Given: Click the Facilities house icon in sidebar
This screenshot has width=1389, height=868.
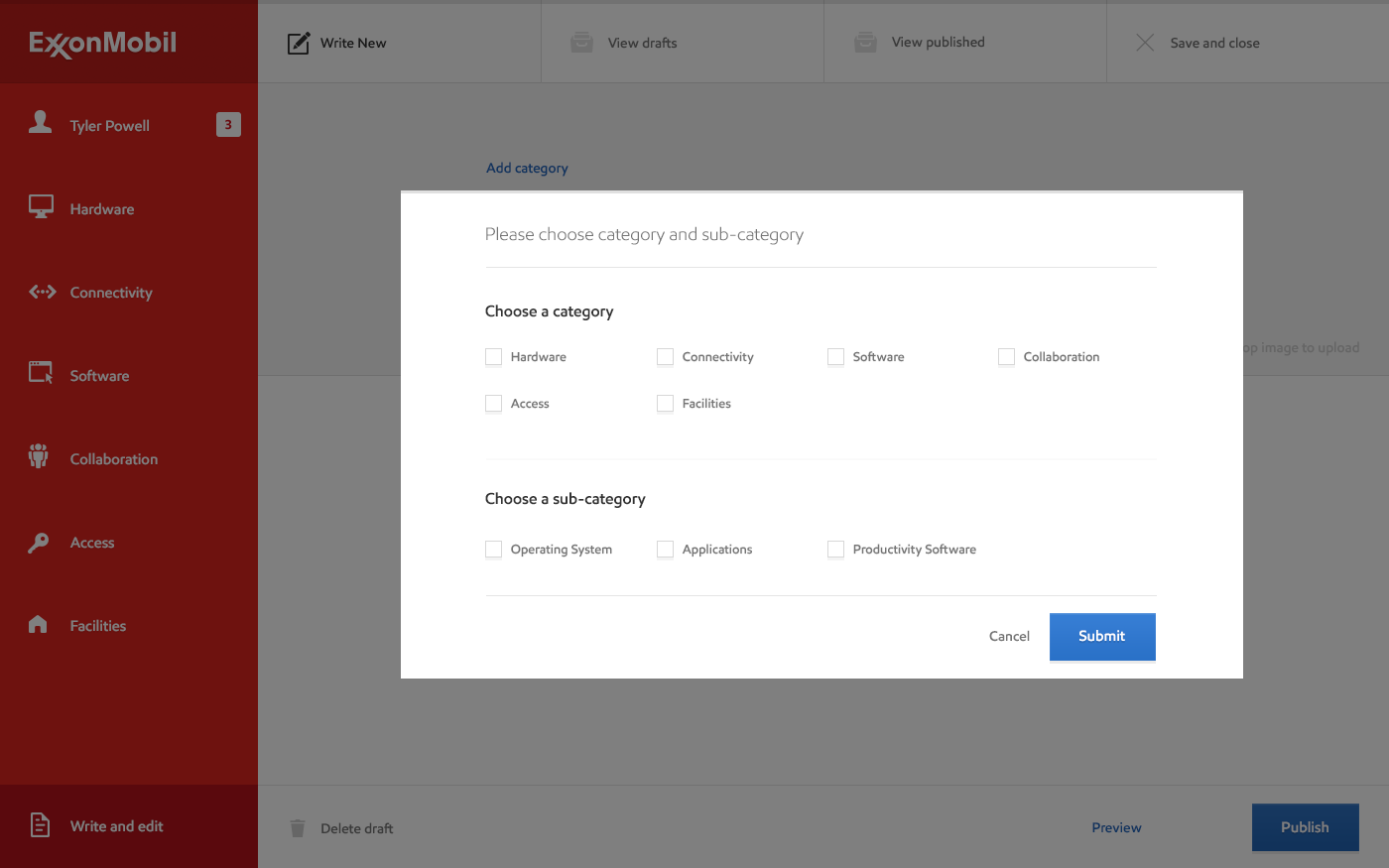Looking at the screenshot, I should [39, 624].
